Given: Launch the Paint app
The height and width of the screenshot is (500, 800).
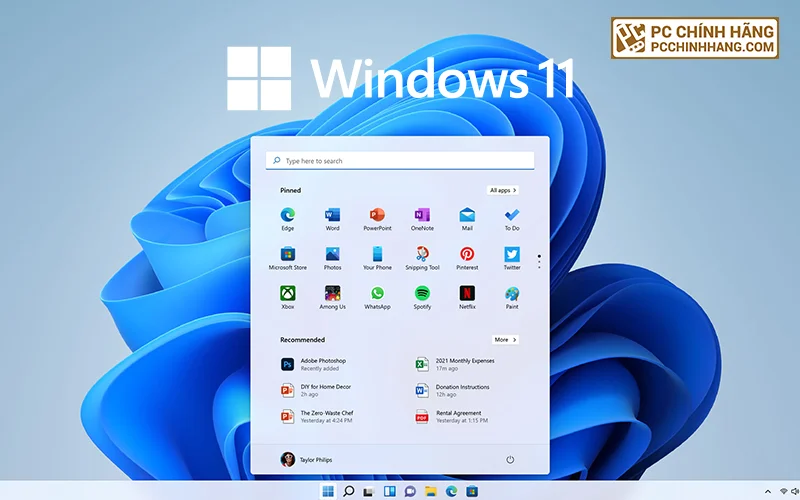Looking at the screenshot, I should (512, 298).
